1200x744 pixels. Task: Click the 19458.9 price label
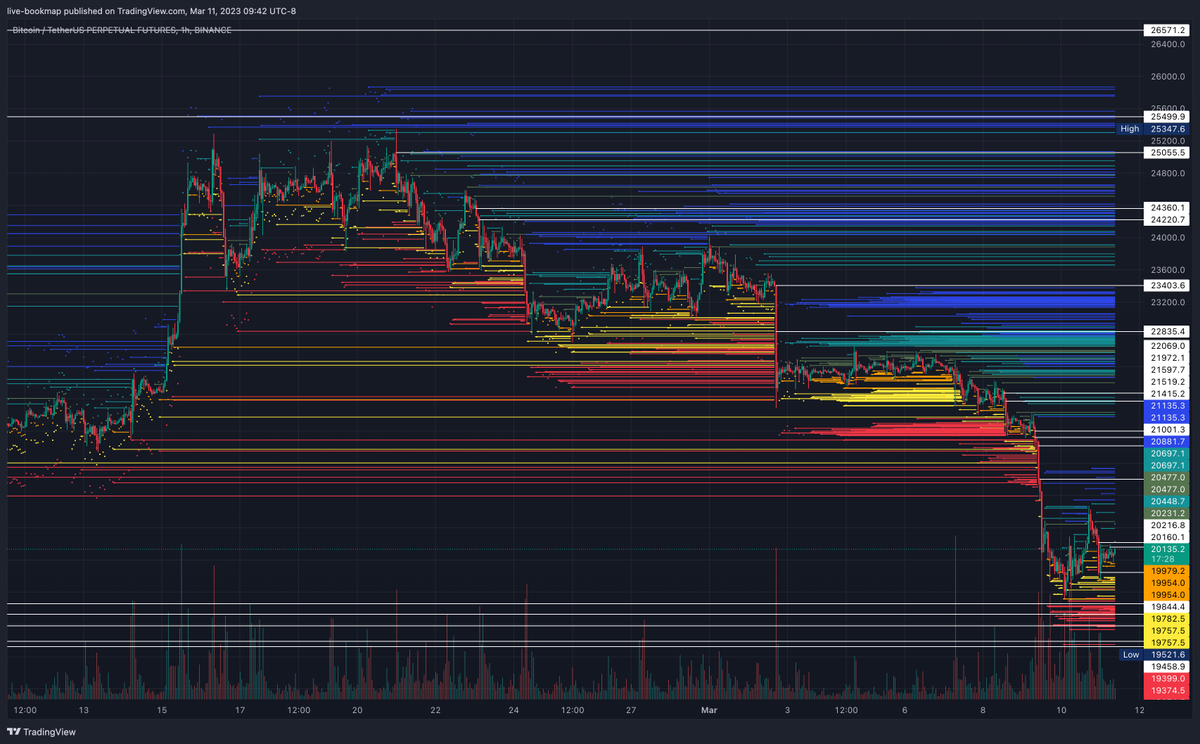point(1168,667)
